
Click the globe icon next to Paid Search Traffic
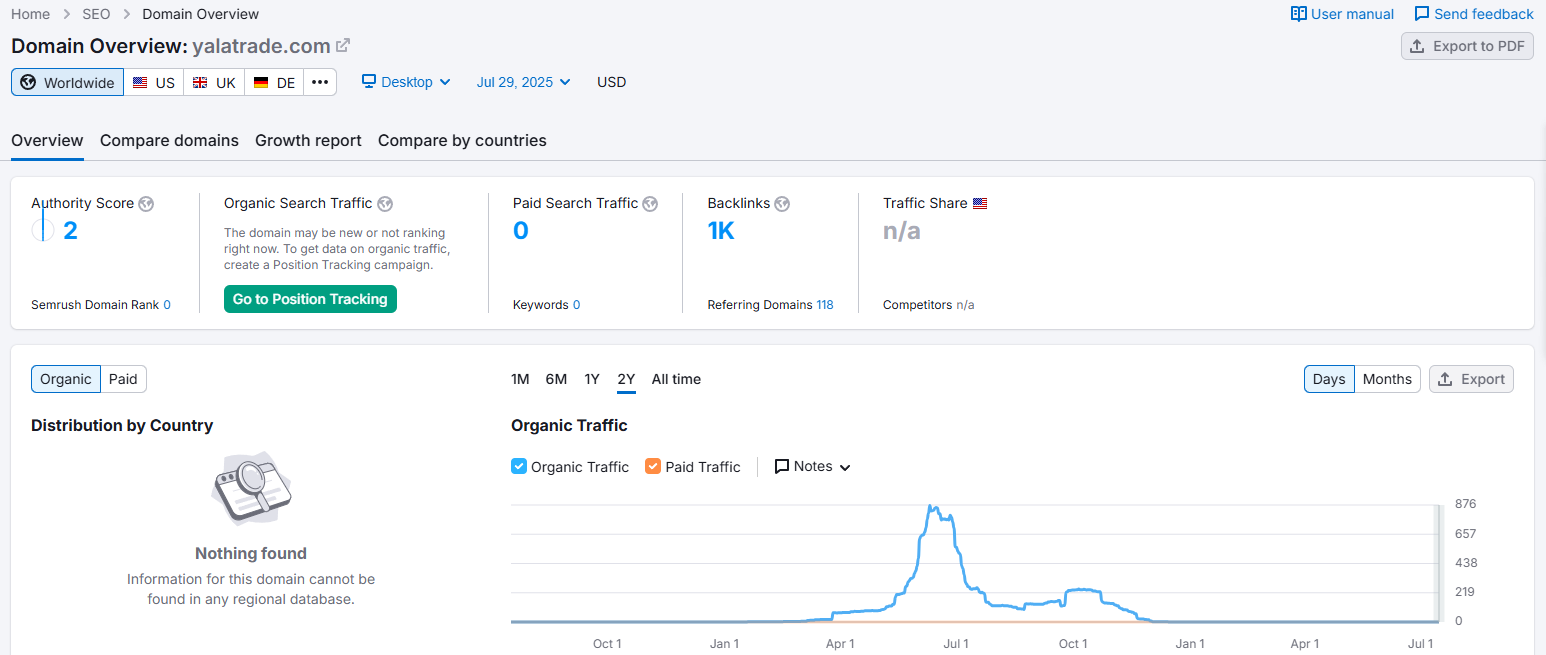click(x=650, y=204)
